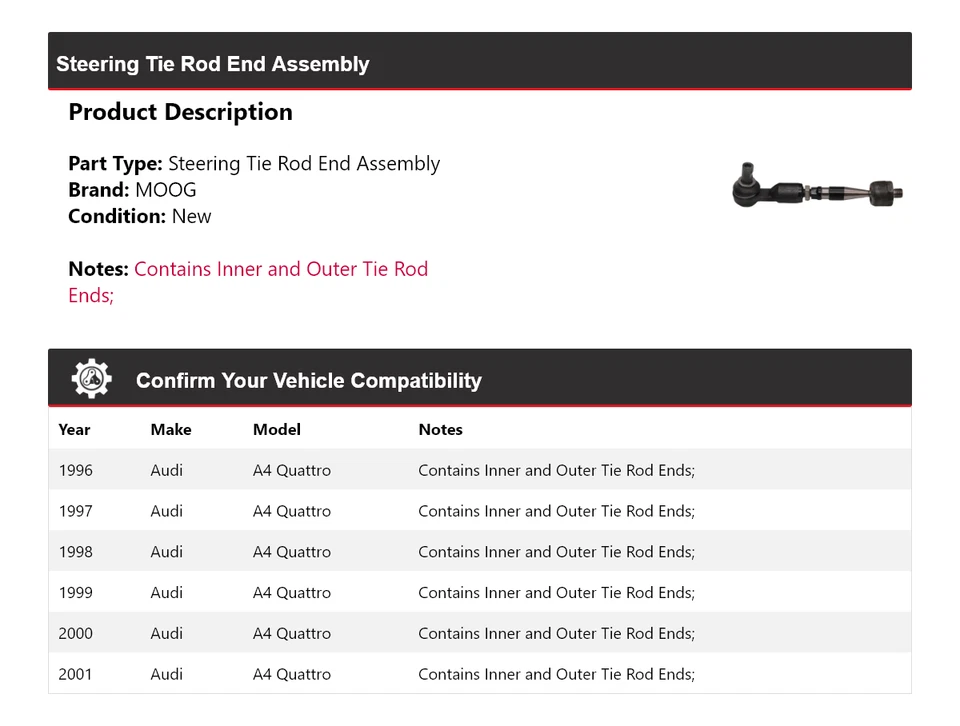Click the Condition: New text
Screen dimensions: 960x726
click(140, 216)
